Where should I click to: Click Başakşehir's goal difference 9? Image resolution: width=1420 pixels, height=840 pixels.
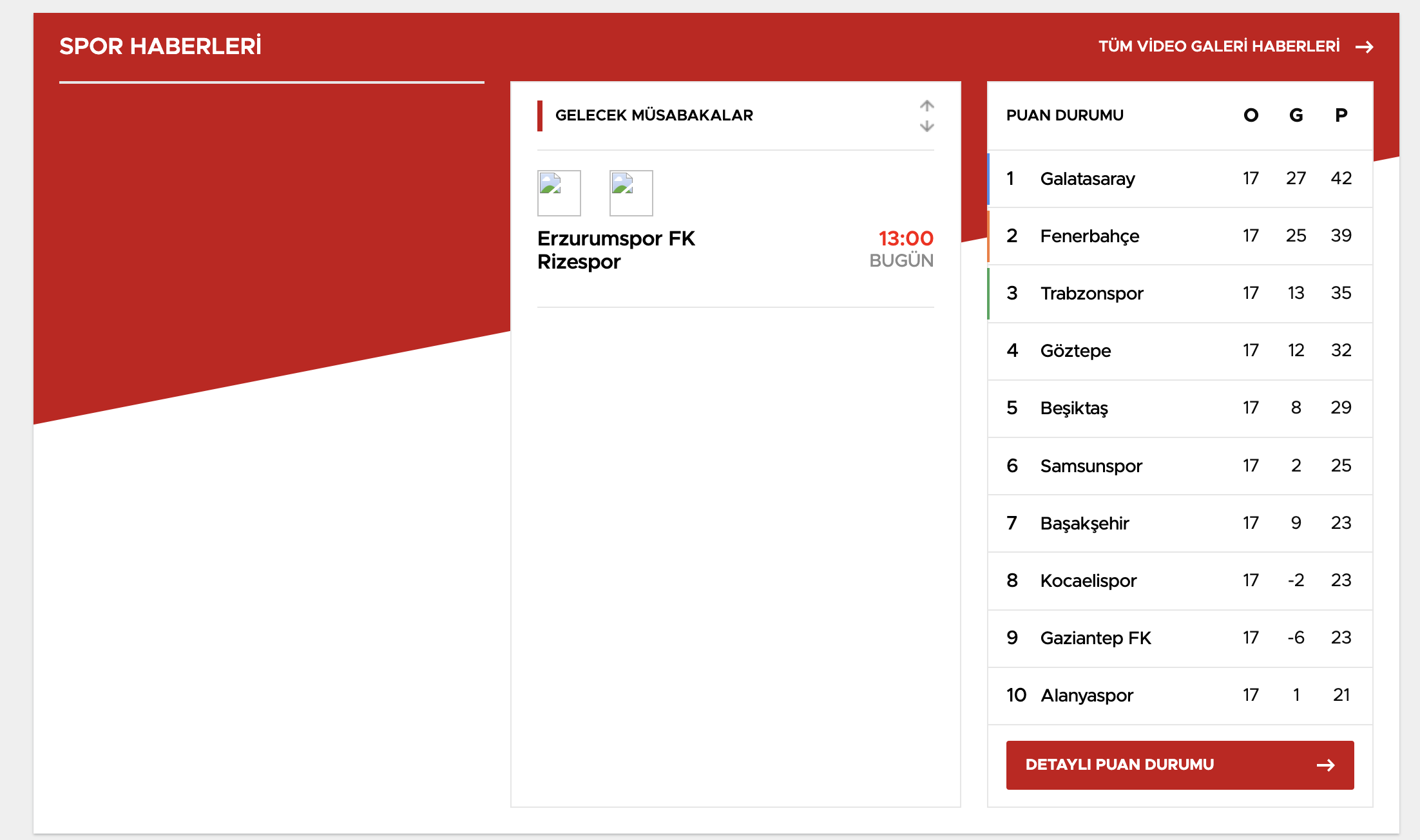click(x=1296, y=522)
